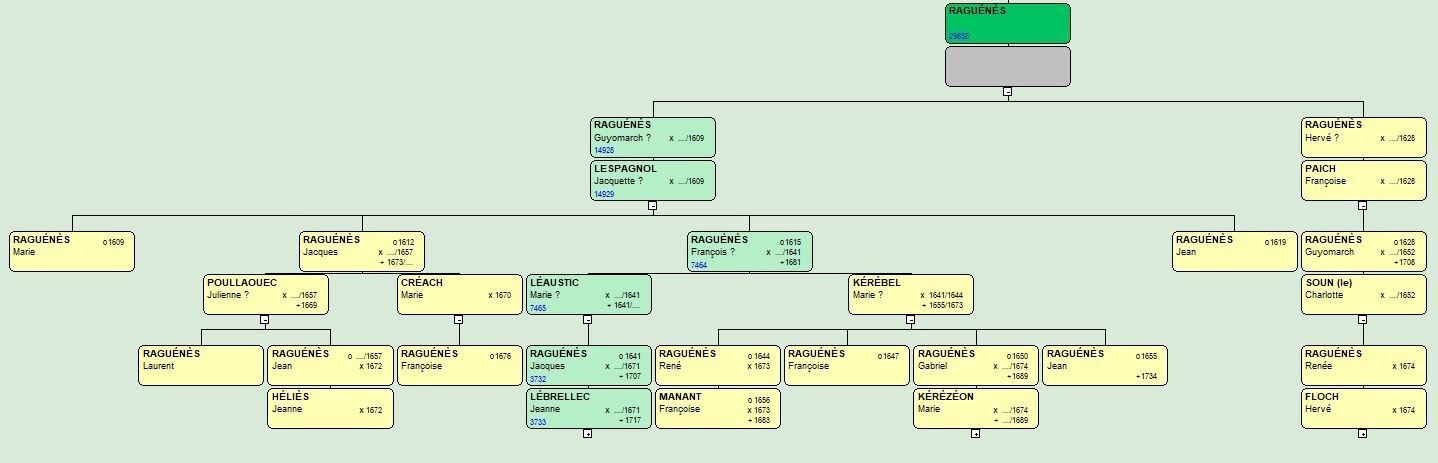
Task: Select Françoise PAICH box
Action: click(1363, 181)
